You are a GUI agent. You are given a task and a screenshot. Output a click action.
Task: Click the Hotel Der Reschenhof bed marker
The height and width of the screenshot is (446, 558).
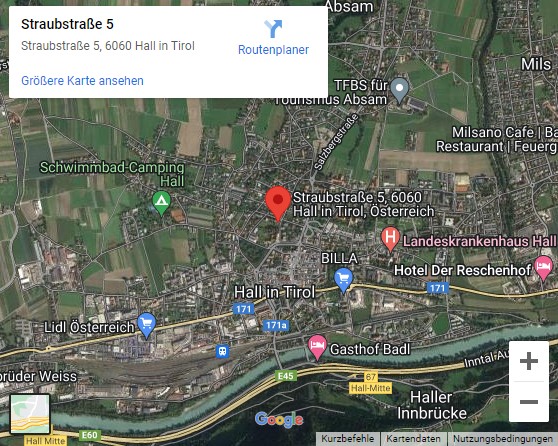543,268
